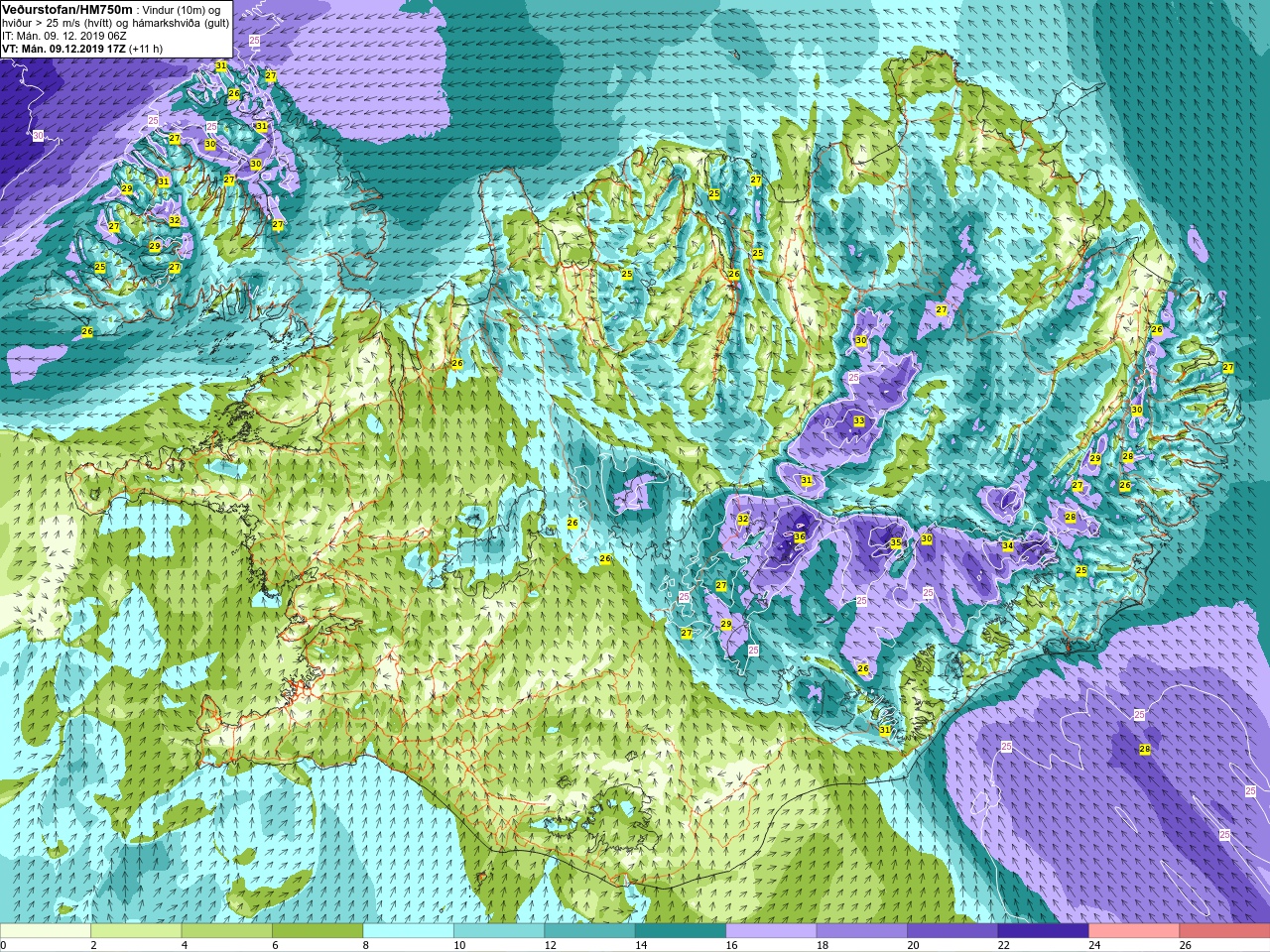The image size is (1270, 952).
Task: Pick the teal 12–14 m/s legend segment
Action: 589,931
